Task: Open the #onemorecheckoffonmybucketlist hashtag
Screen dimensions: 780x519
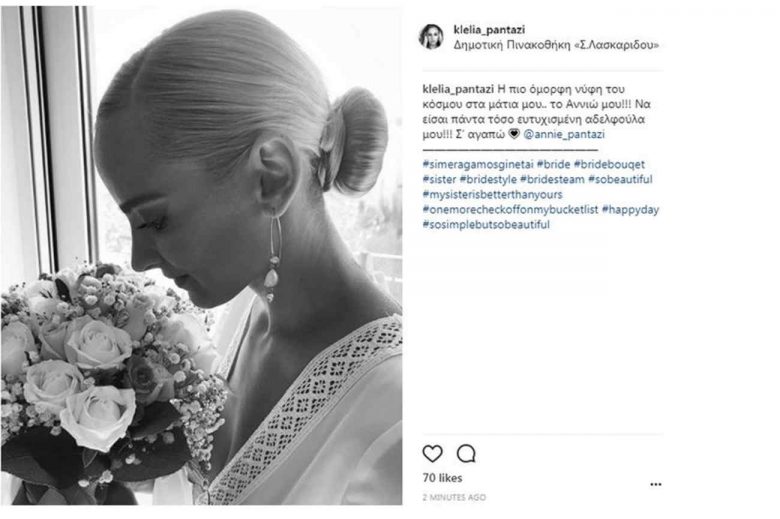Action: point(510,209)
